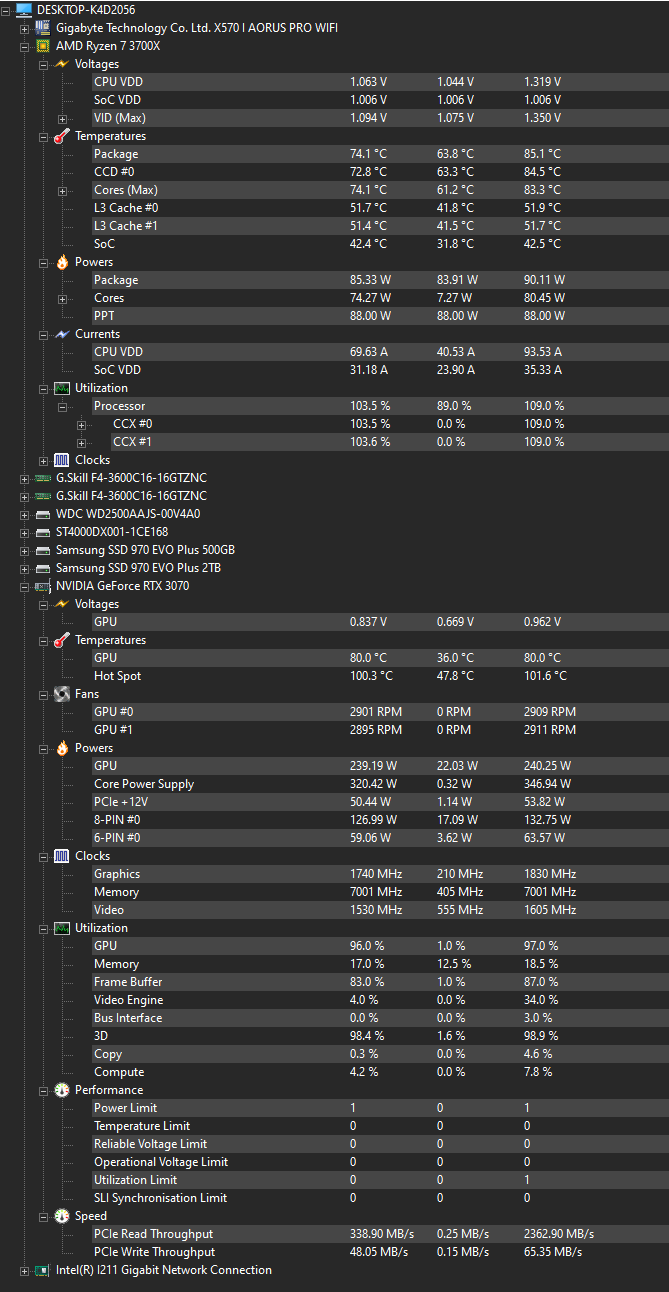Click the thermometer icon under the RTX 3070
The height and width of the screenshot is (1292, 669).
point(62,640)
